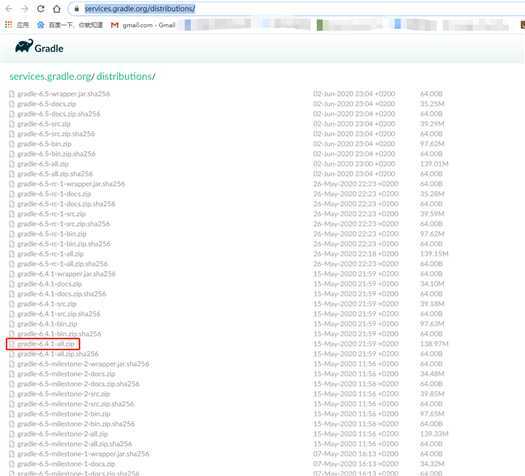
Task: Click file icon beside gradle-6.4.1-src.zip
Action: [x=12, y=304]
